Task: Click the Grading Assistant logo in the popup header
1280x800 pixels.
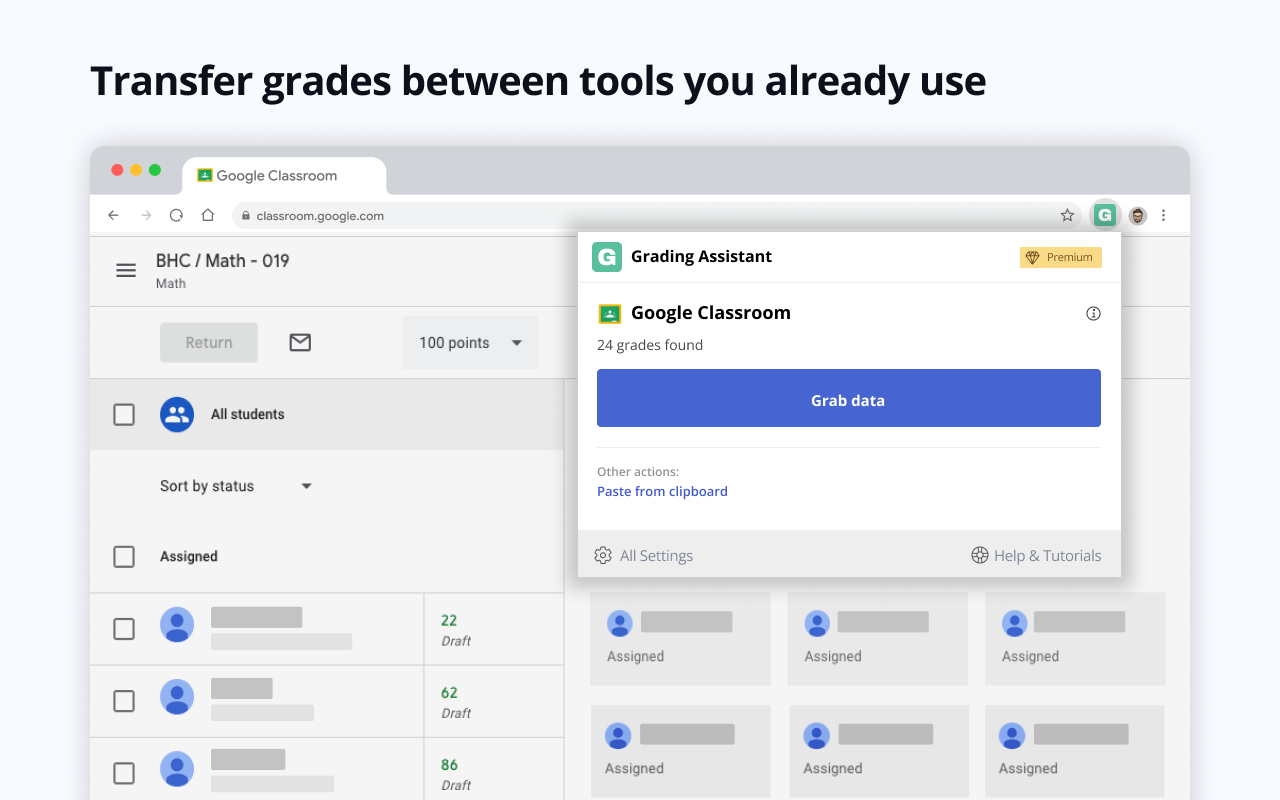Action: (607, 257)
